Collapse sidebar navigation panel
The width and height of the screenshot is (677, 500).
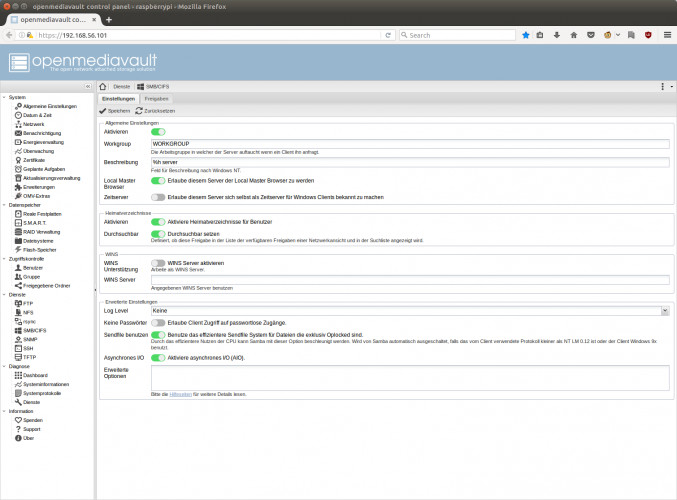[x=88, y=86]
